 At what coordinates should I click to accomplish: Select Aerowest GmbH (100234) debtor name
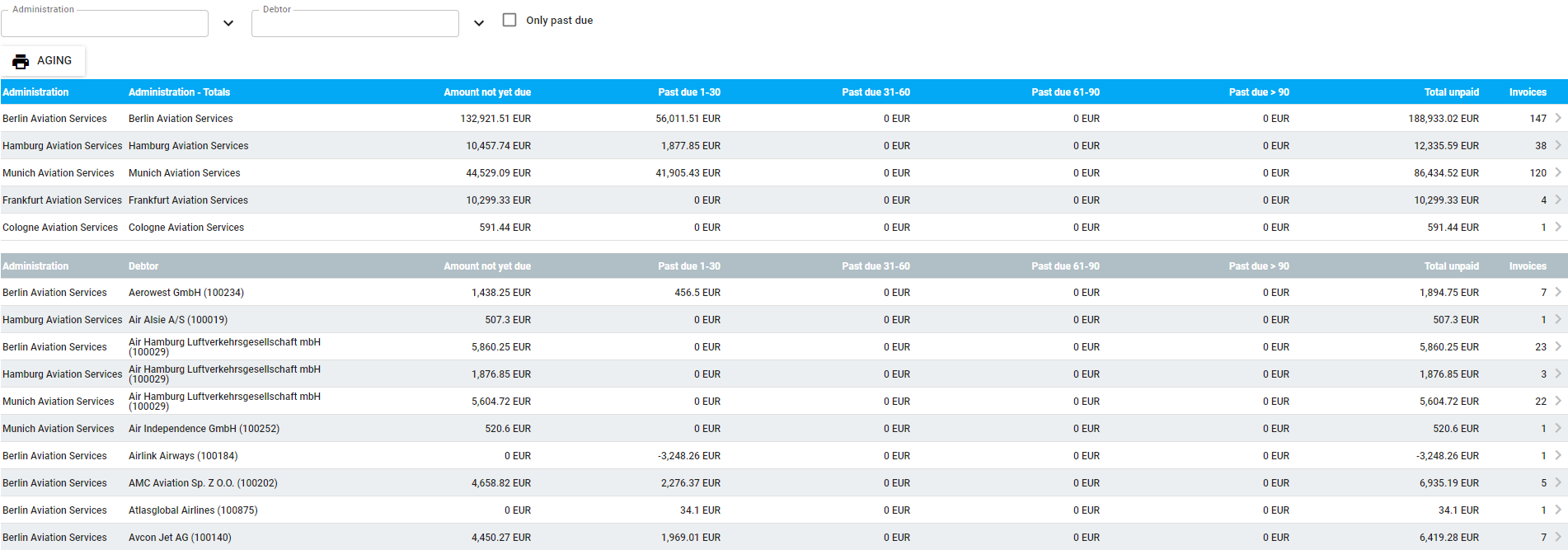[x=186, y=293]
